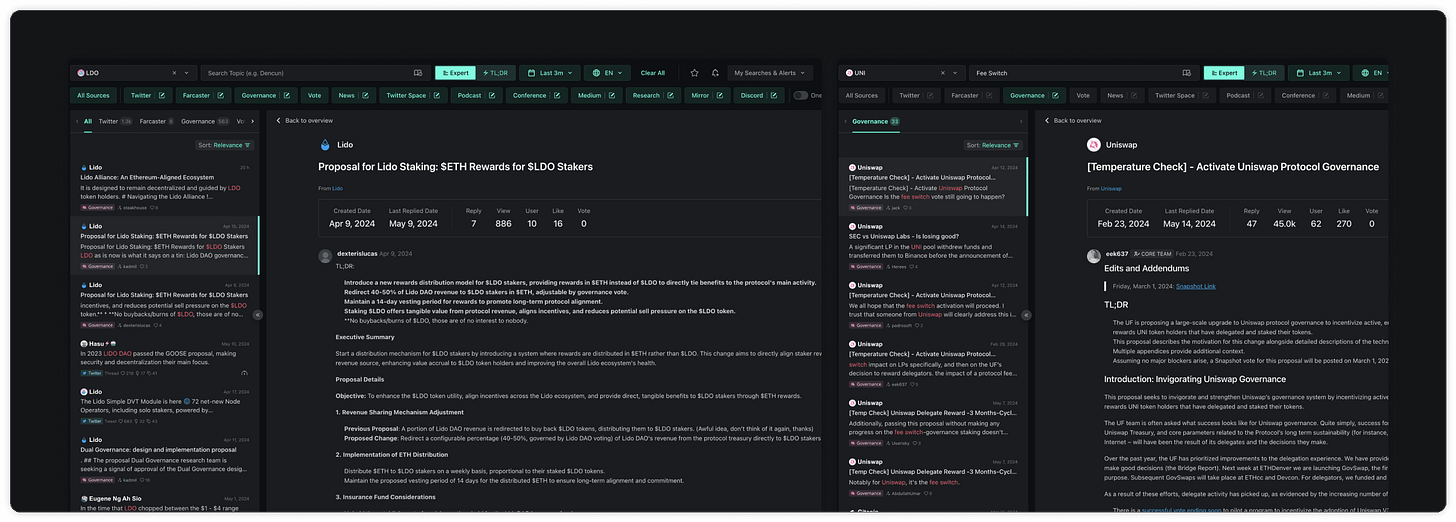Select the Governance 33 tab in UNI results

point(875,121)
